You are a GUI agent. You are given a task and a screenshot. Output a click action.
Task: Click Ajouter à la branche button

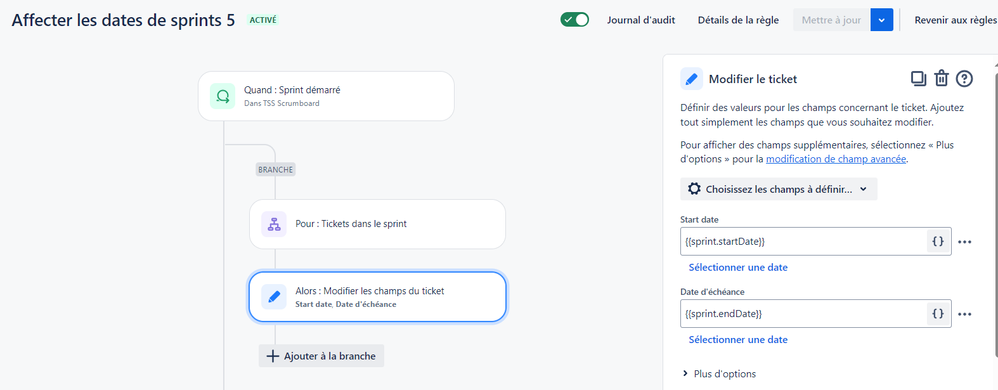pyautogui.click(x=321, y=356)
